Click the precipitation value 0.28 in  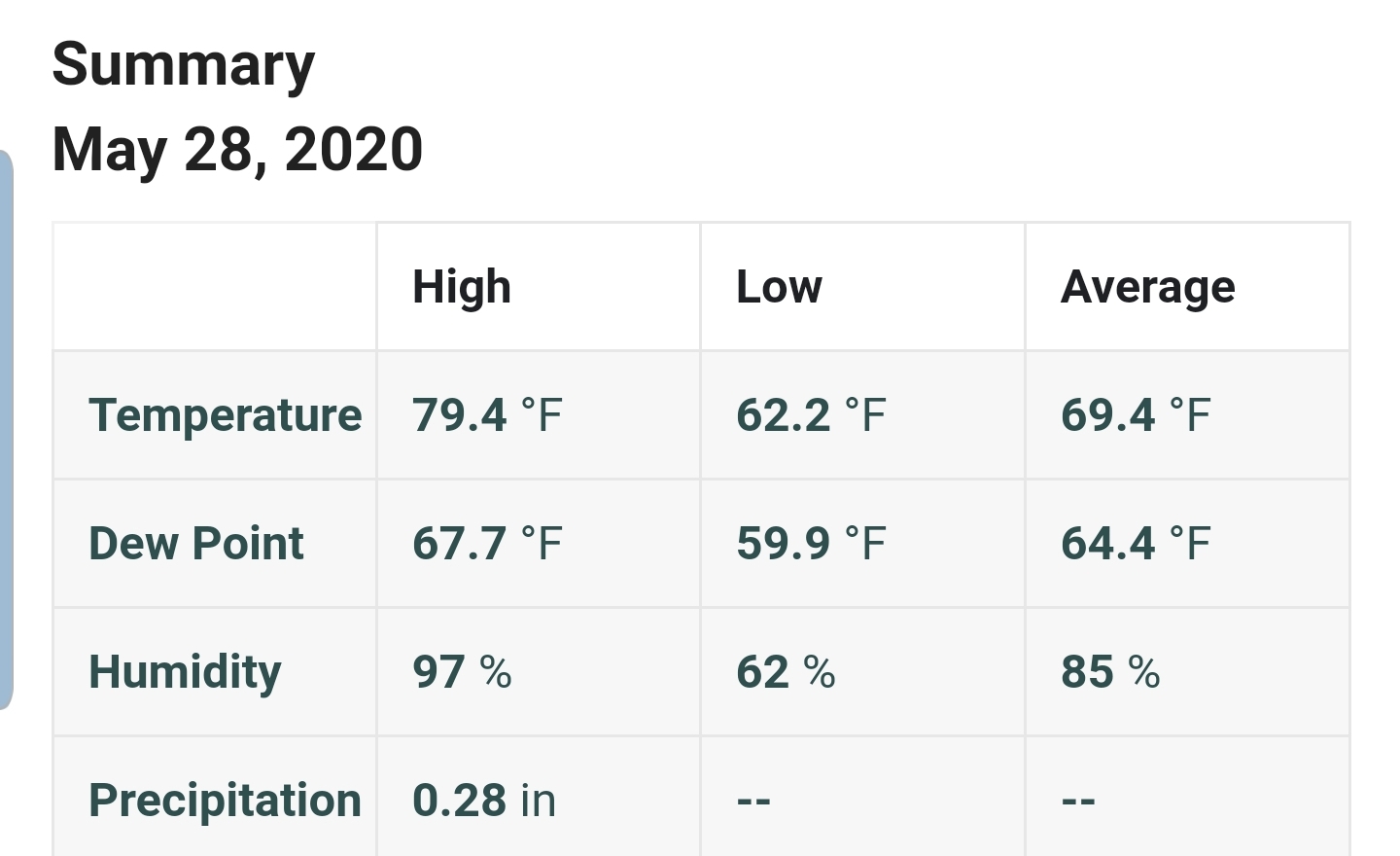484,801
